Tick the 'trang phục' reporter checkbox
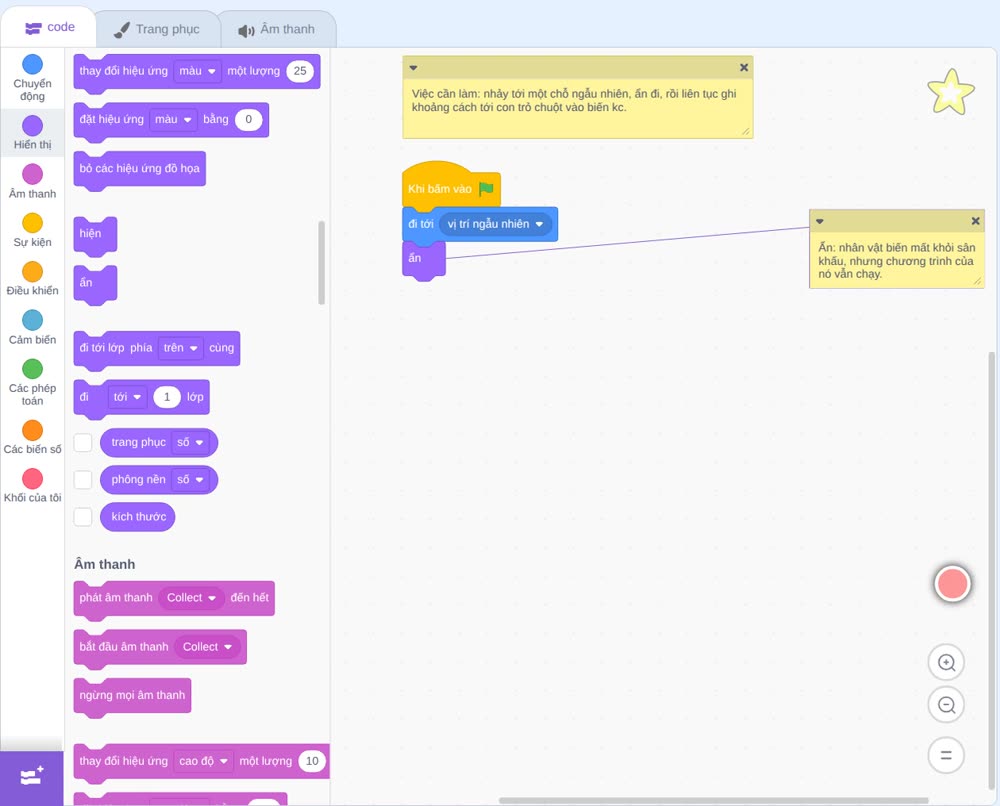The image size is (1000, 806). click(83, 443)
